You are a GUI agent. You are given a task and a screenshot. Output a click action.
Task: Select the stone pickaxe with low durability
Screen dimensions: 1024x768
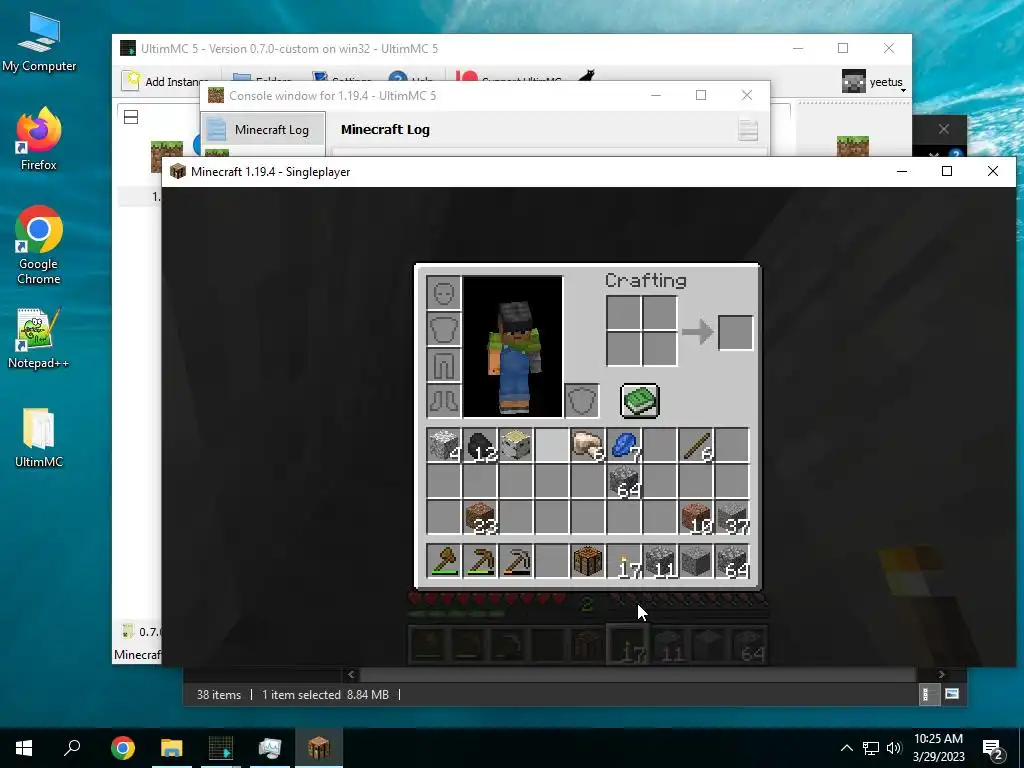516,561
